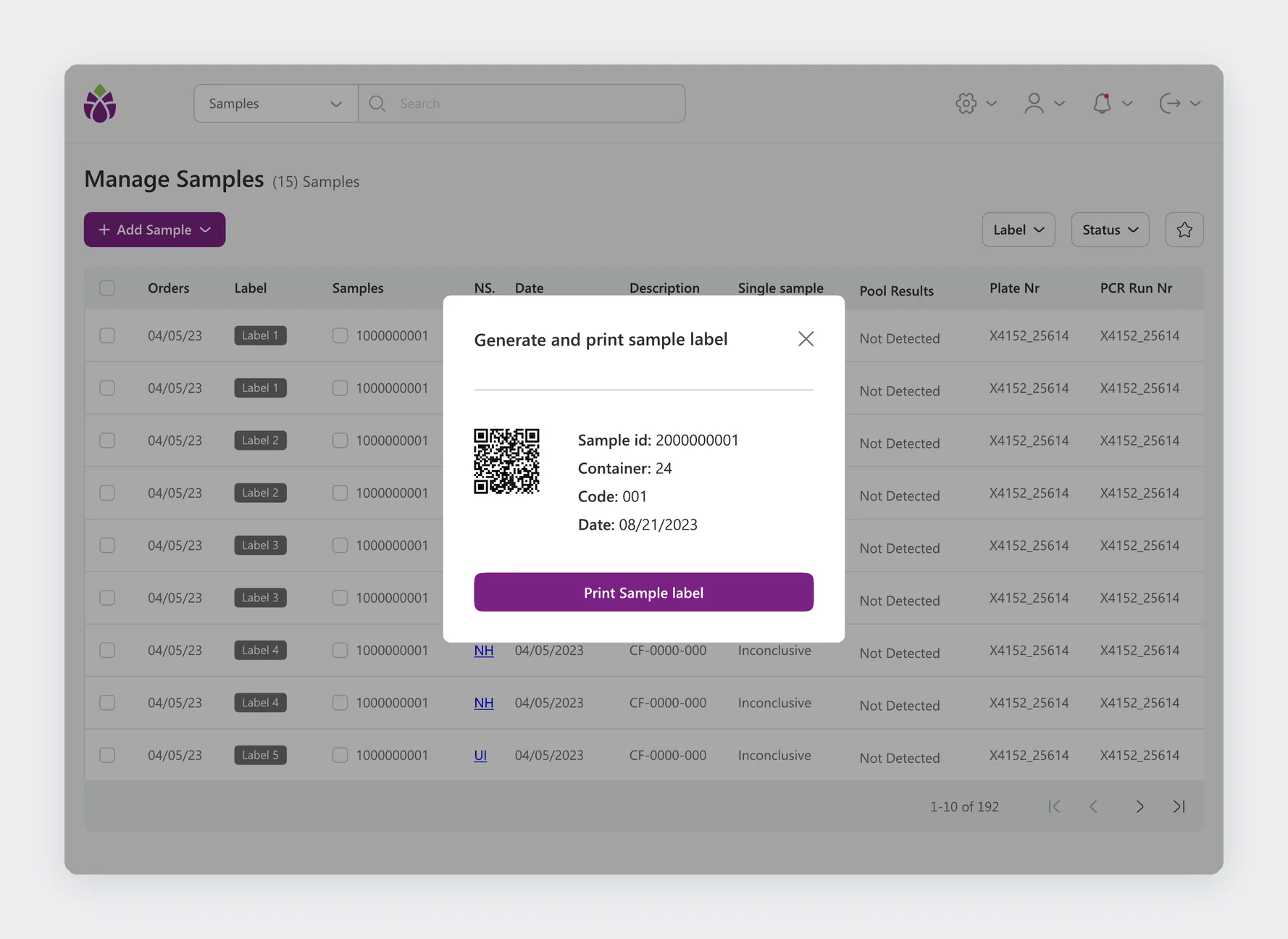The width and height of the screenshot is (1288, 939).
Task: Click the Print Sample label button
Action: click(x=643, y=592)
